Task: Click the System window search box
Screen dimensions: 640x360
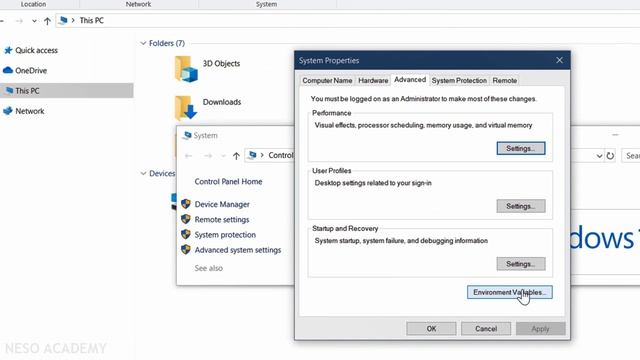Action: click(631, 156)
